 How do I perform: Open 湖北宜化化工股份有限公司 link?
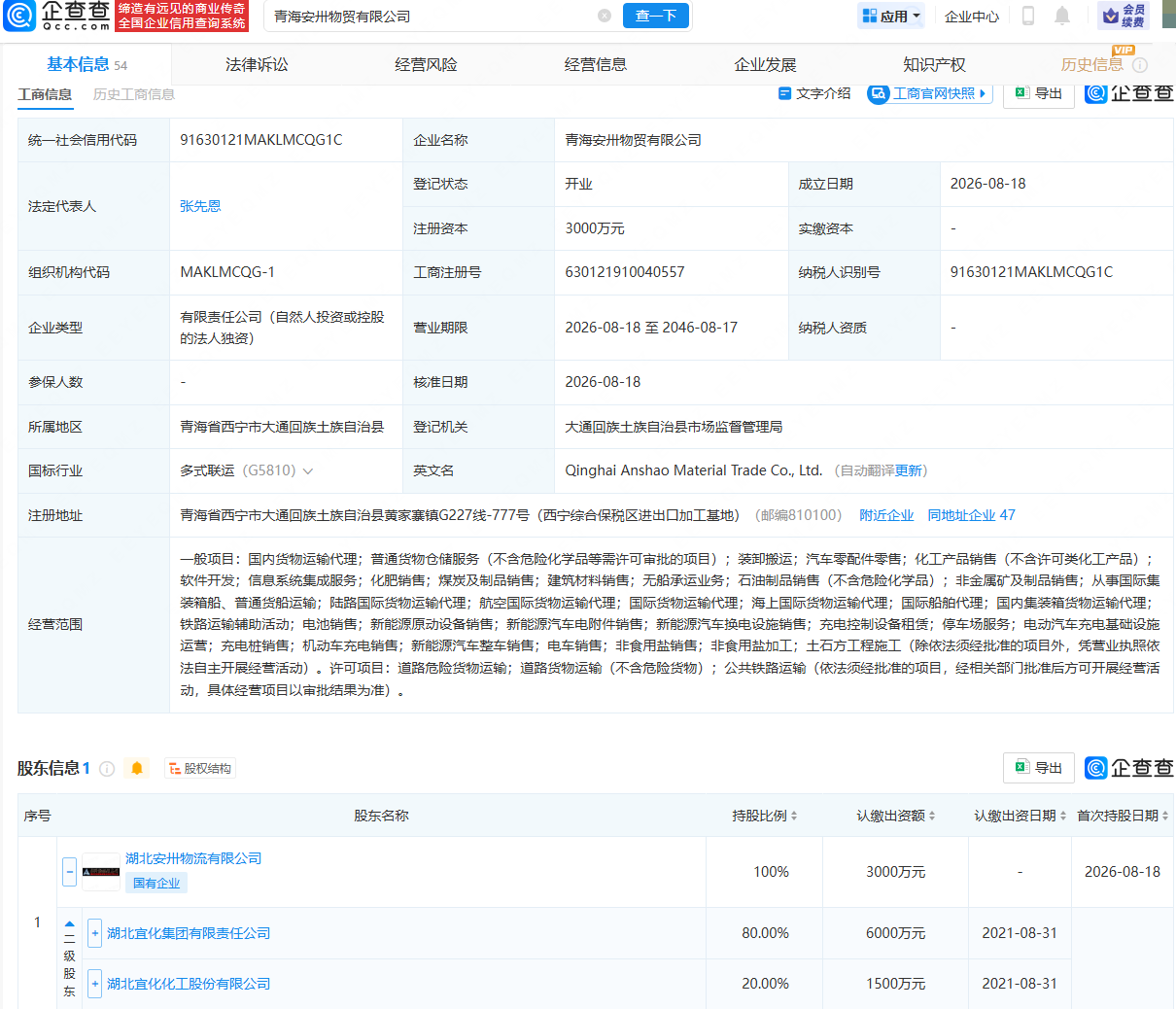click(x=189, y=984)
